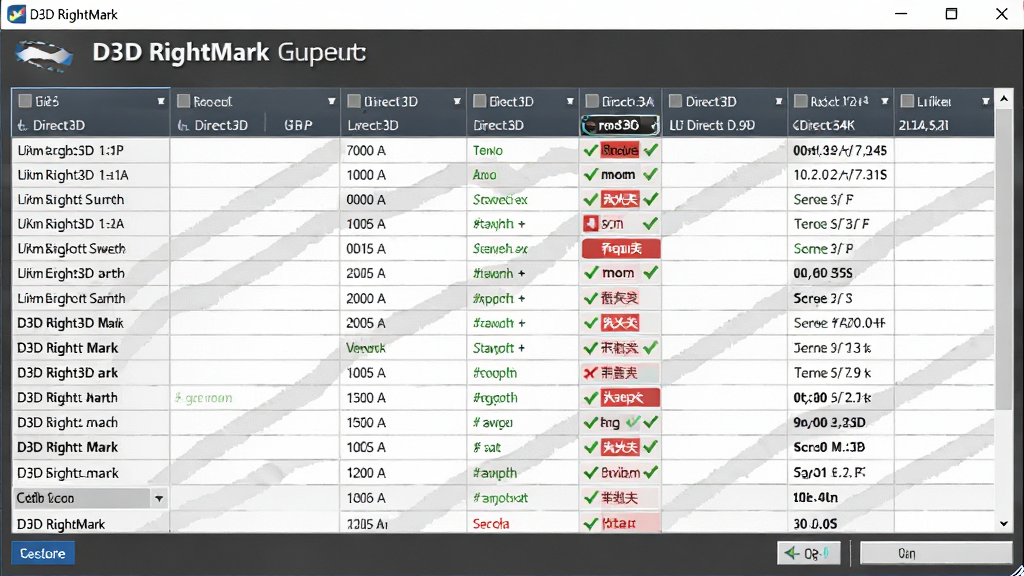Click the 1200 A cell
This screenshot has height=576, width=1024.
[x=366, y=472]
